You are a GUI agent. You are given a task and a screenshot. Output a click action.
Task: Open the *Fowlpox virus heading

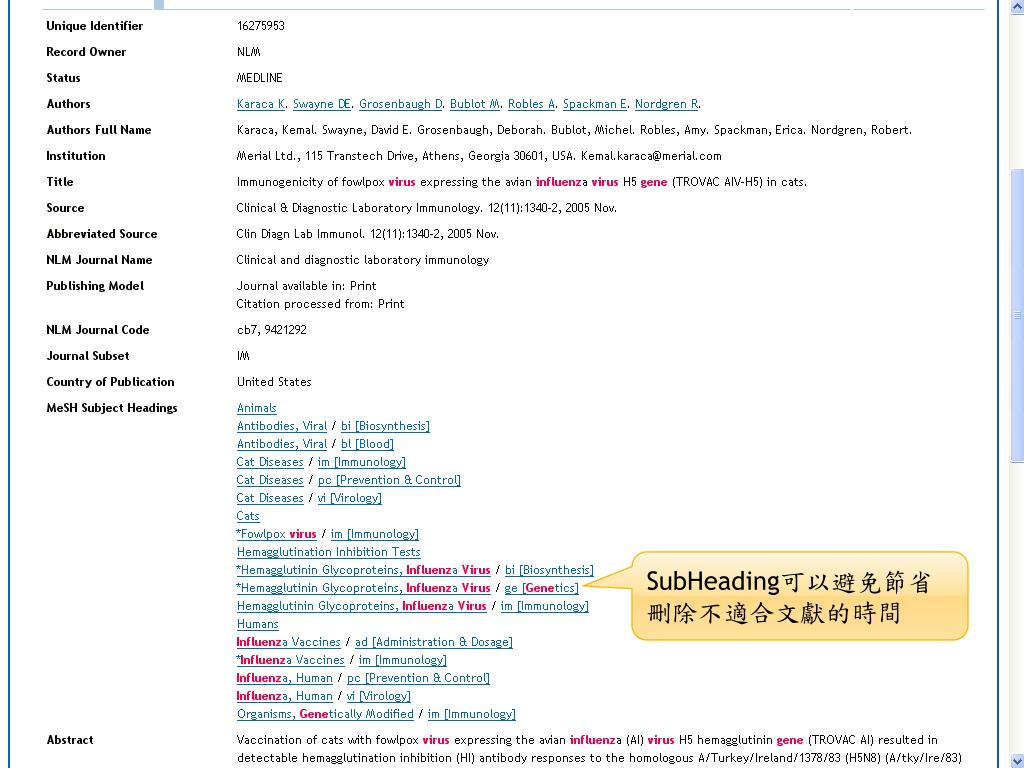click(276, 534)
